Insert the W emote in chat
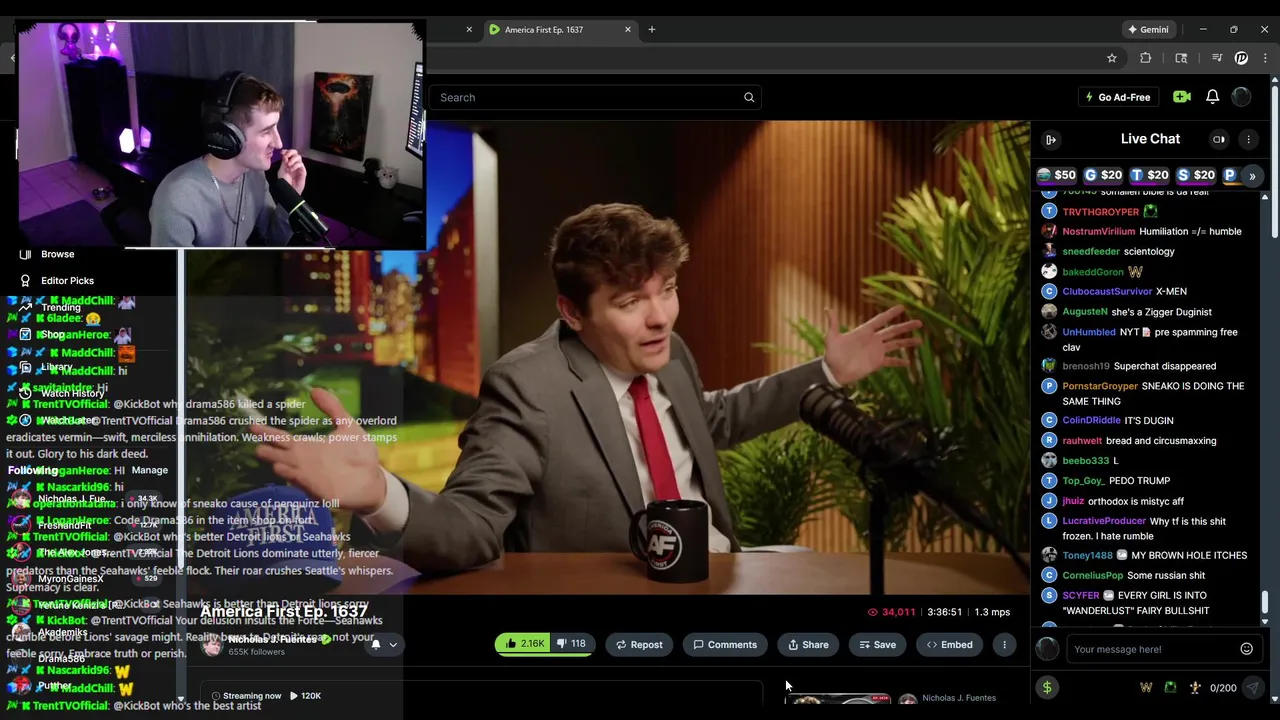The width and height of the screenshot is (1280, 720). 1146,687
